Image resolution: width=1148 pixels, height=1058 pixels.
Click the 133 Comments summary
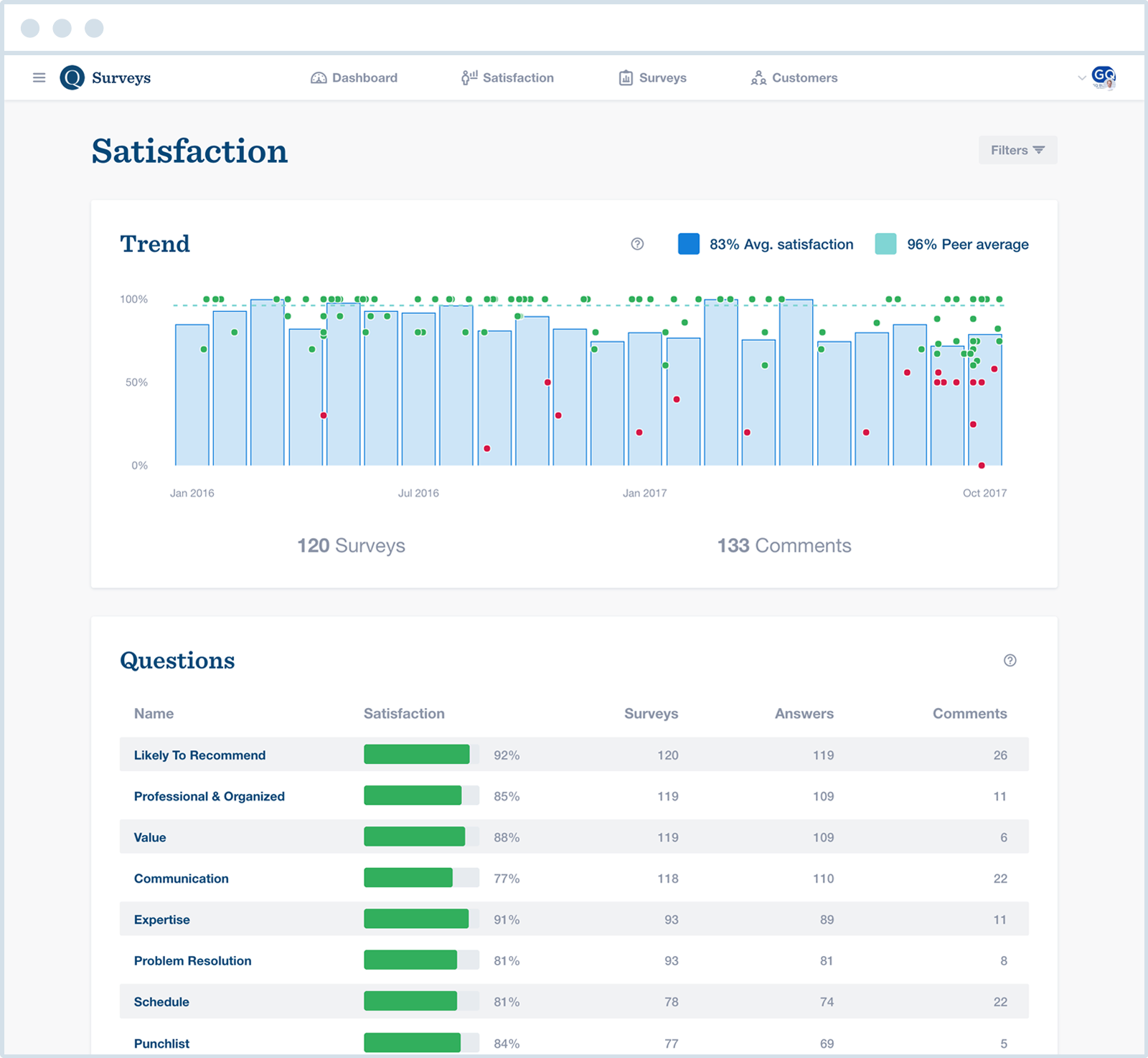(x=784, y=546)
